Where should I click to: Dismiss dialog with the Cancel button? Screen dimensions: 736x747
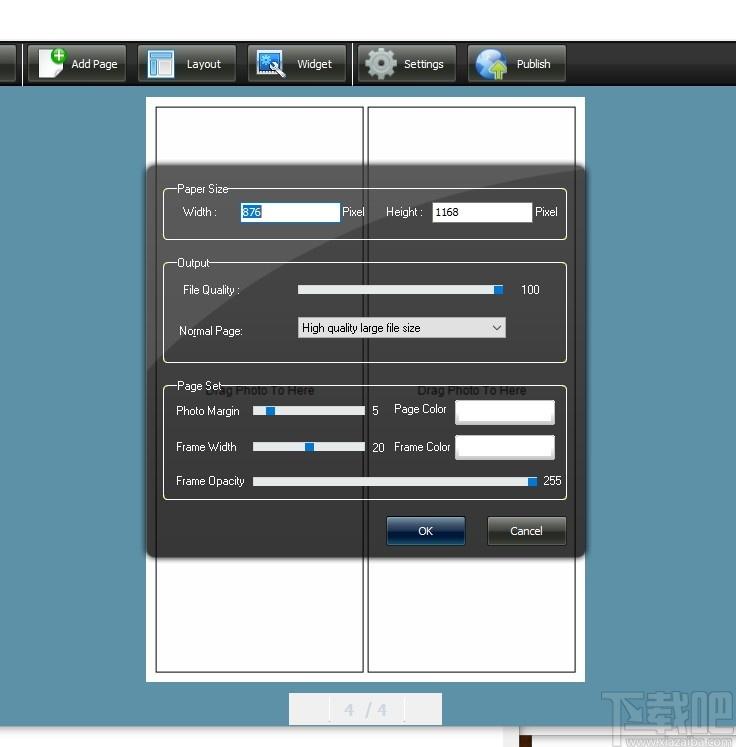(x=526, y=531)
